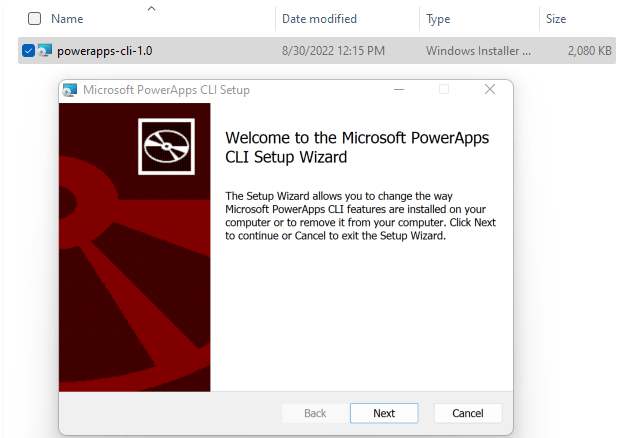This screenshot has width=619, height=438.
Task: Cancel the Setup Wizard
Action: click(467, 413)
